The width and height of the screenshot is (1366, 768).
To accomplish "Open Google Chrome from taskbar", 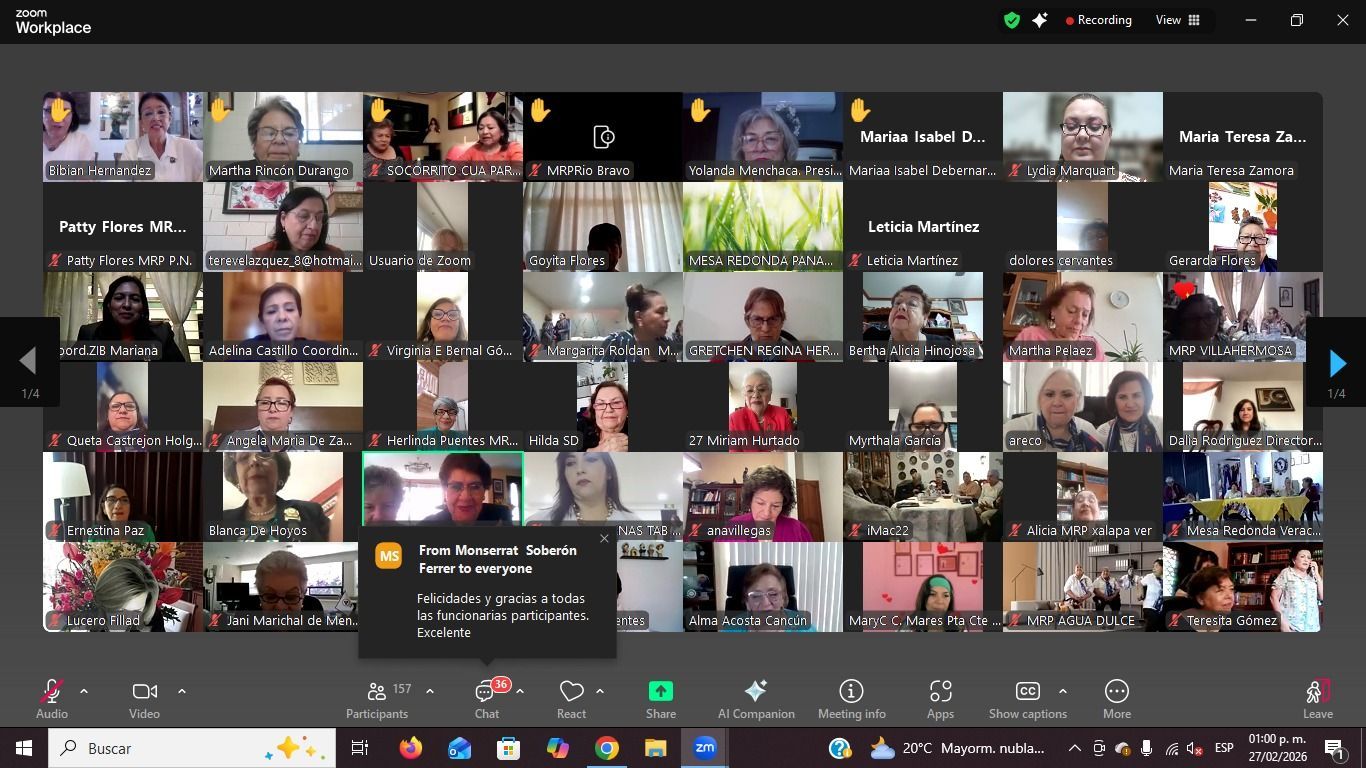I will tap(606, 748).
